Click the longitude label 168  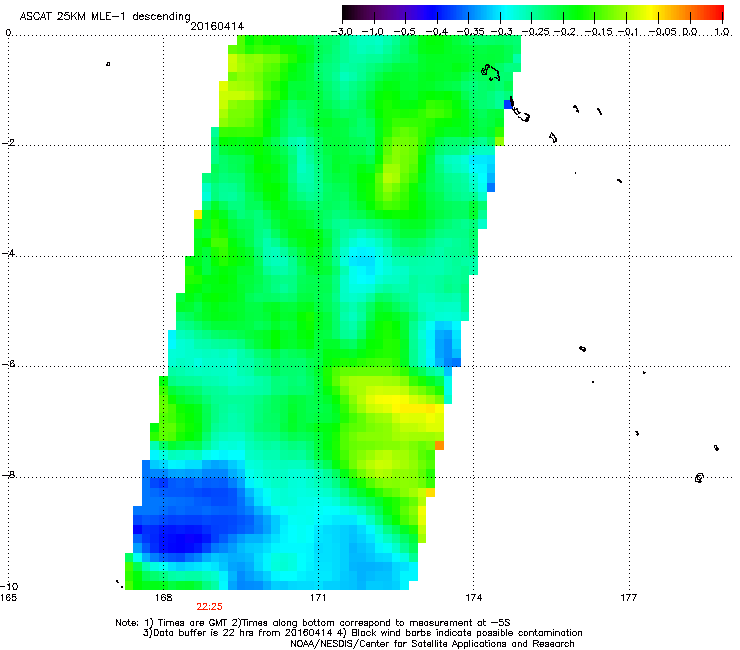[x=163, y=598]
